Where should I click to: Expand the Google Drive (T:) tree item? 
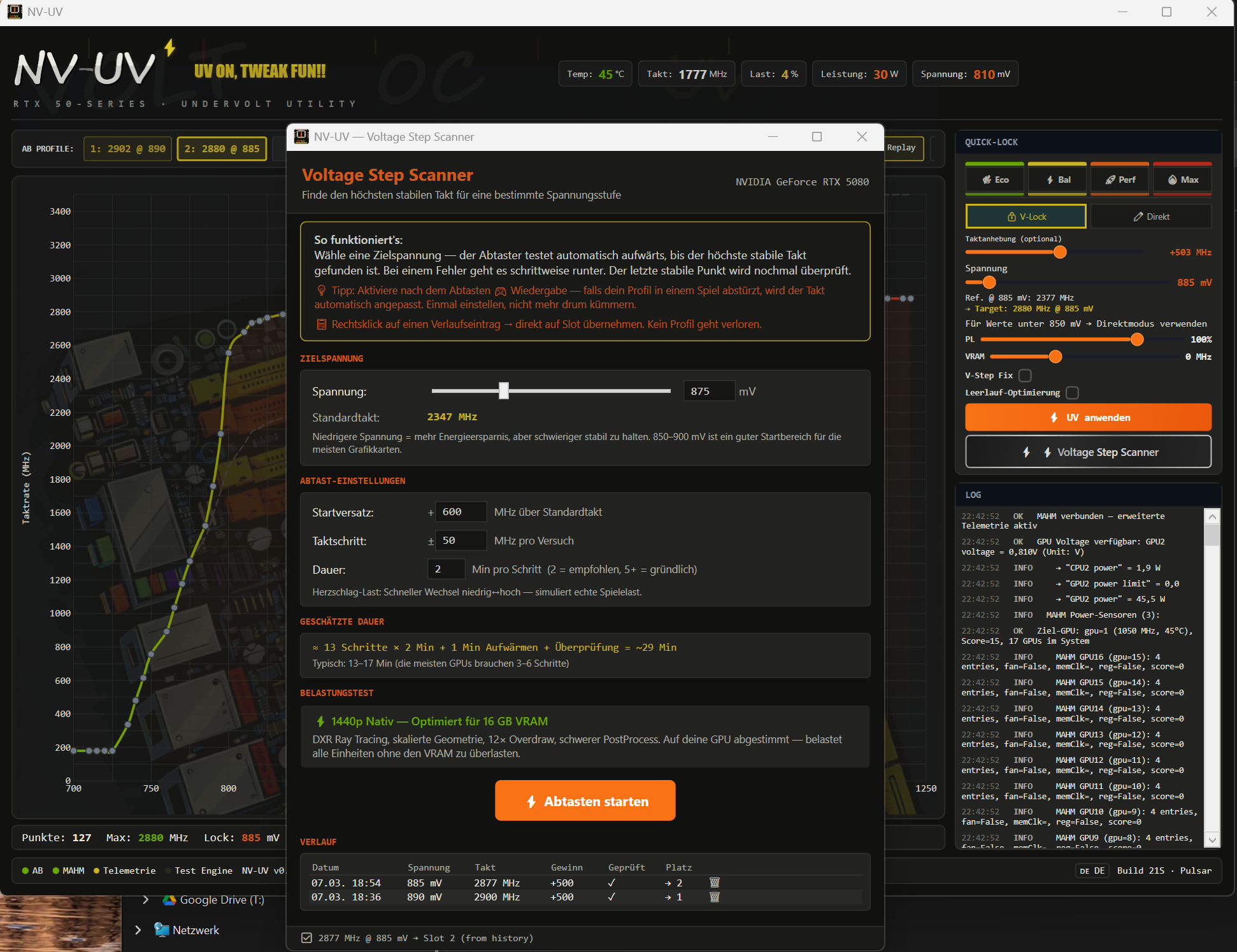(x=146, y=900)
